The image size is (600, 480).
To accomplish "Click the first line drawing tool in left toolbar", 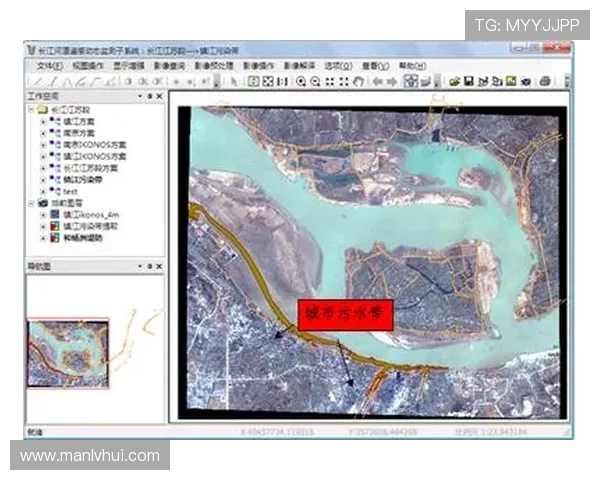I will [x=37, y=82].
